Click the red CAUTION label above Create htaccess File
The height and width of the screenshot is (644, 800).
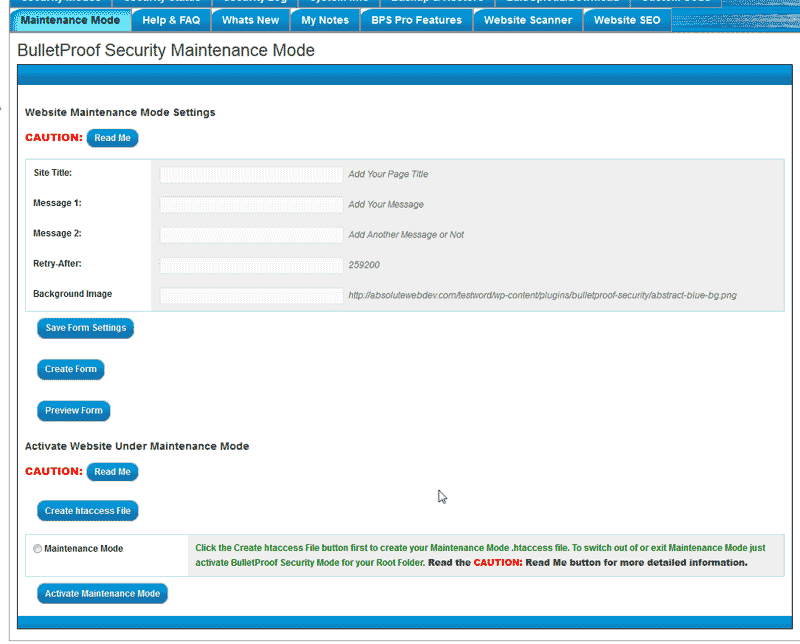click(x=54, y=472)
